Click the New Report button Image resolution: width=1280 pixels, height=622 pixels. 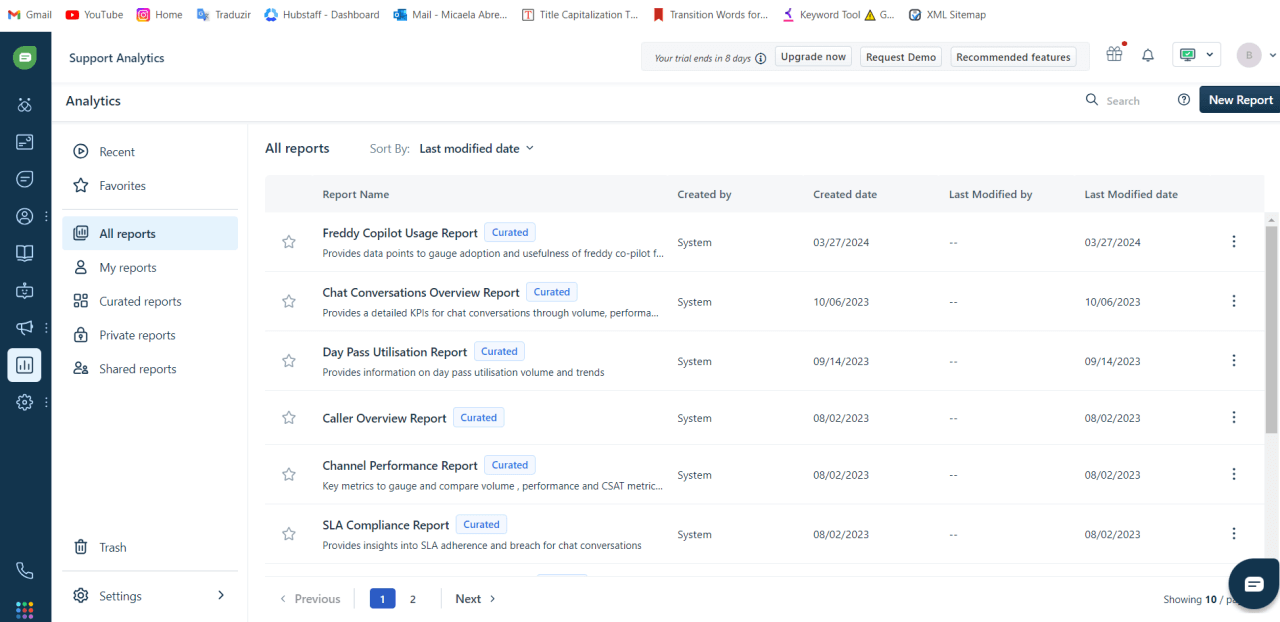coord(1240,99)
